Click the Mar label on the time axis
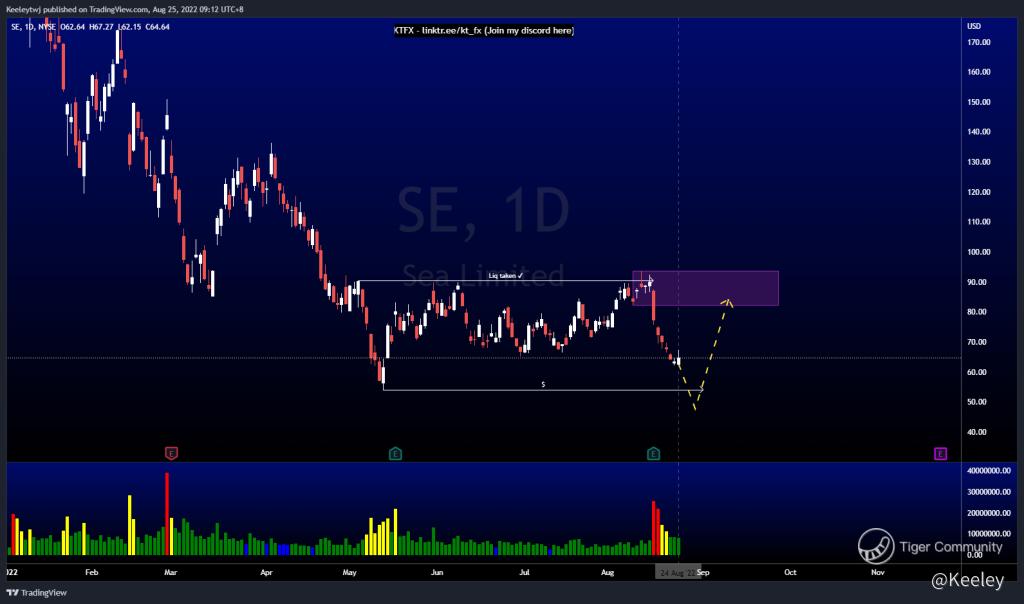1024x604 pixels. click(170, 573)
